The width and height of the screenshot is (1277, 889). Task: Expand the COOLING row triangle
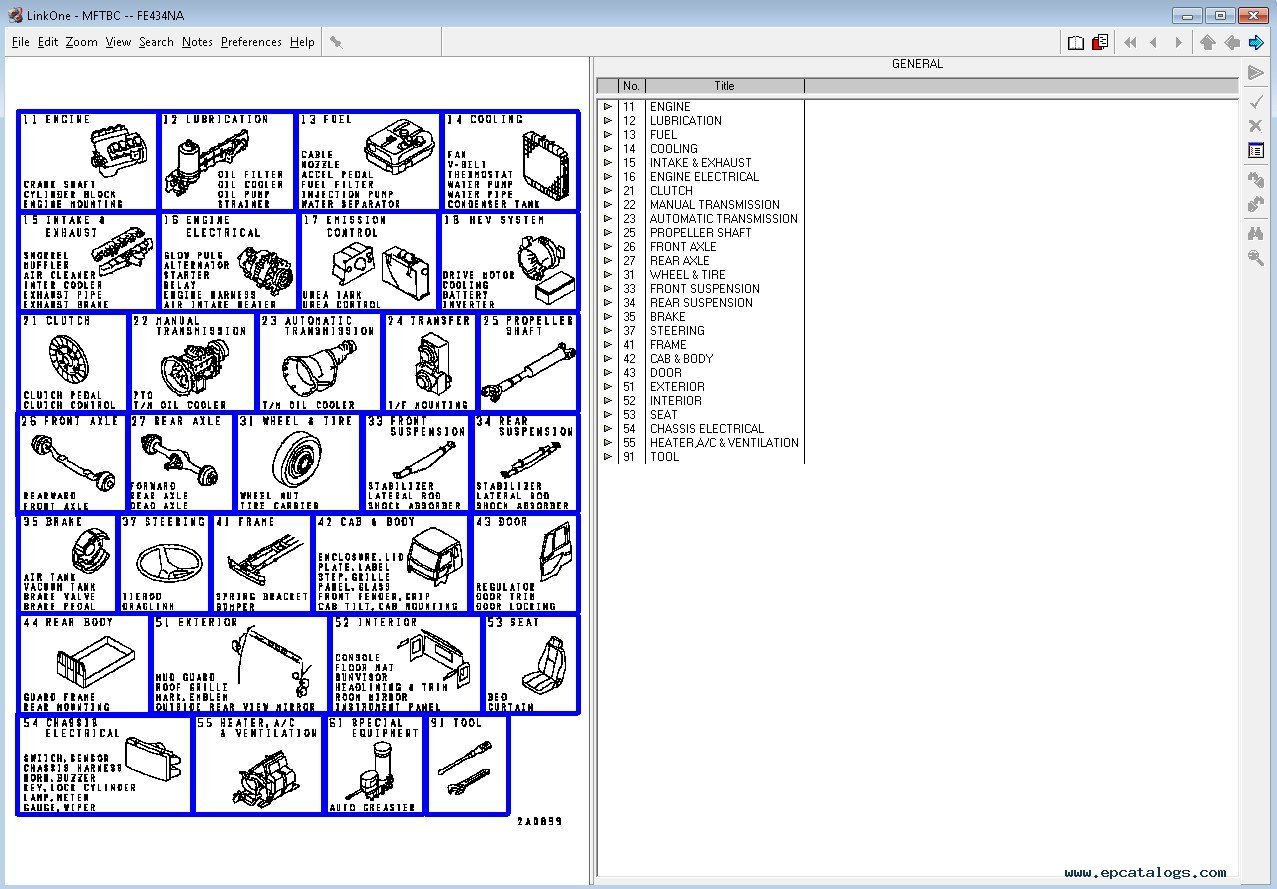(607, 149)
